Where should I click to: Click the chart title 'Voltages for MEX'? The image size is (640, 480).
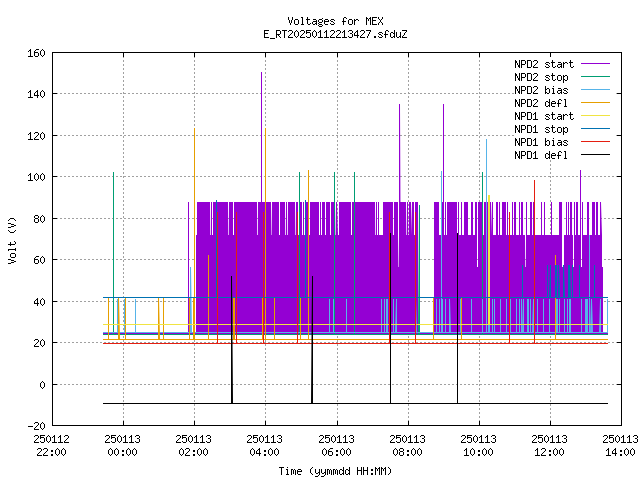pos(336,21)
